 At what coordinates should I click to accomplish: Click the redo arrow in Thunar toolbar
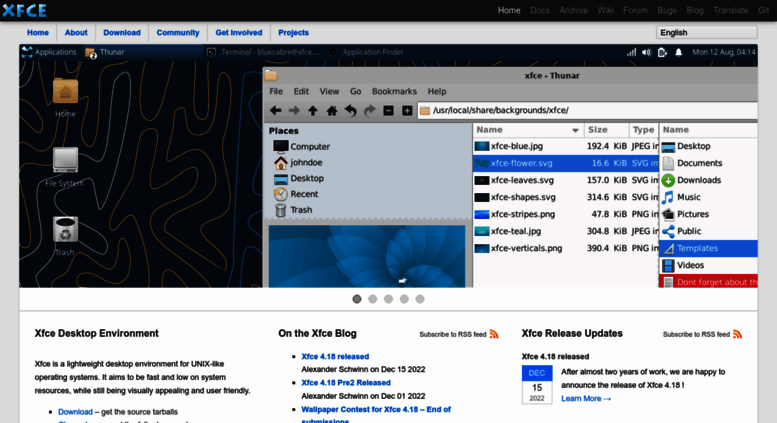[x=370, y=110]
